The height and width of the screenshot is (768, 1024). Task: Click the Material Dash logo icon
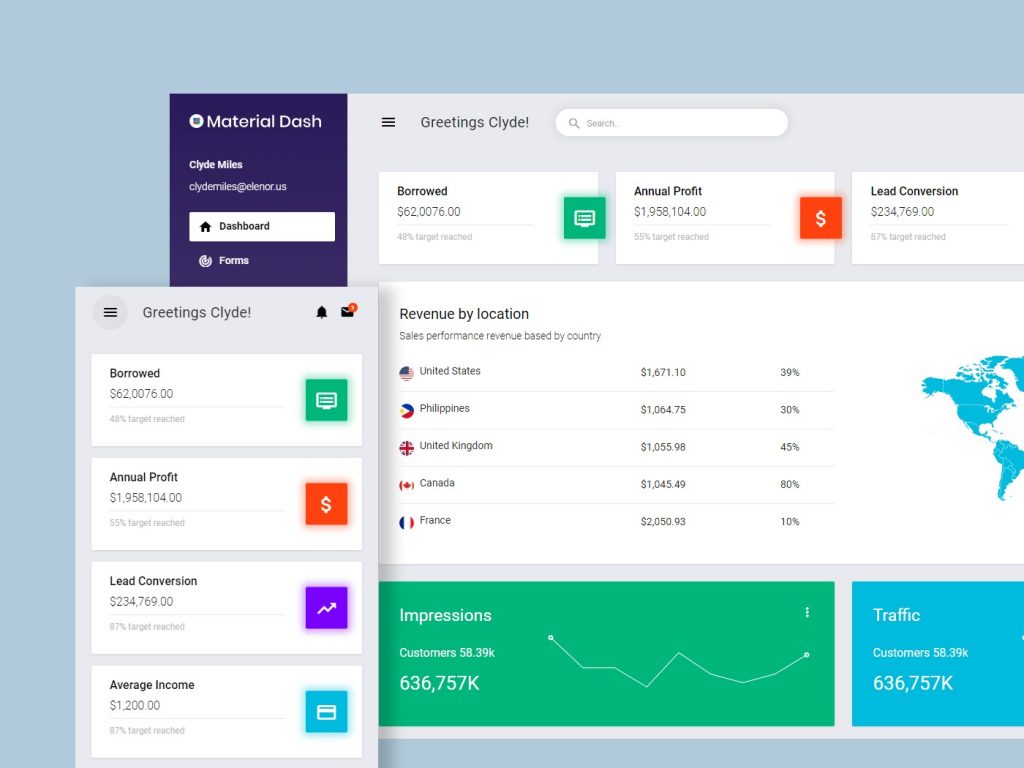pos(196,121)
